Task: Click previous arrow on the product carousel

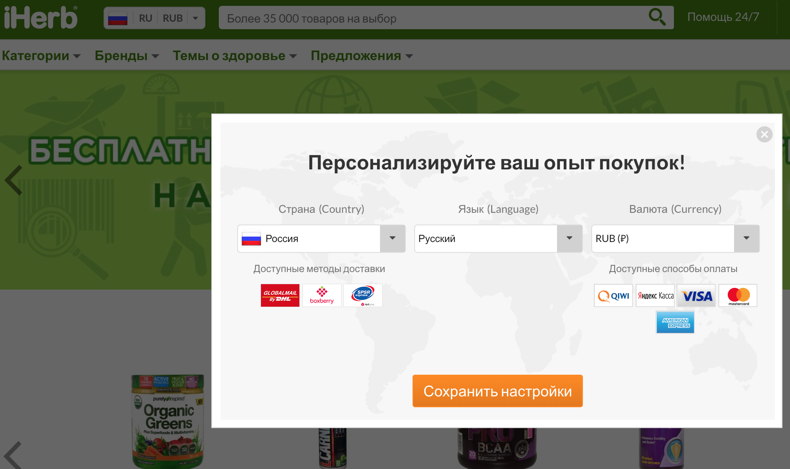Action: (13, 455)
